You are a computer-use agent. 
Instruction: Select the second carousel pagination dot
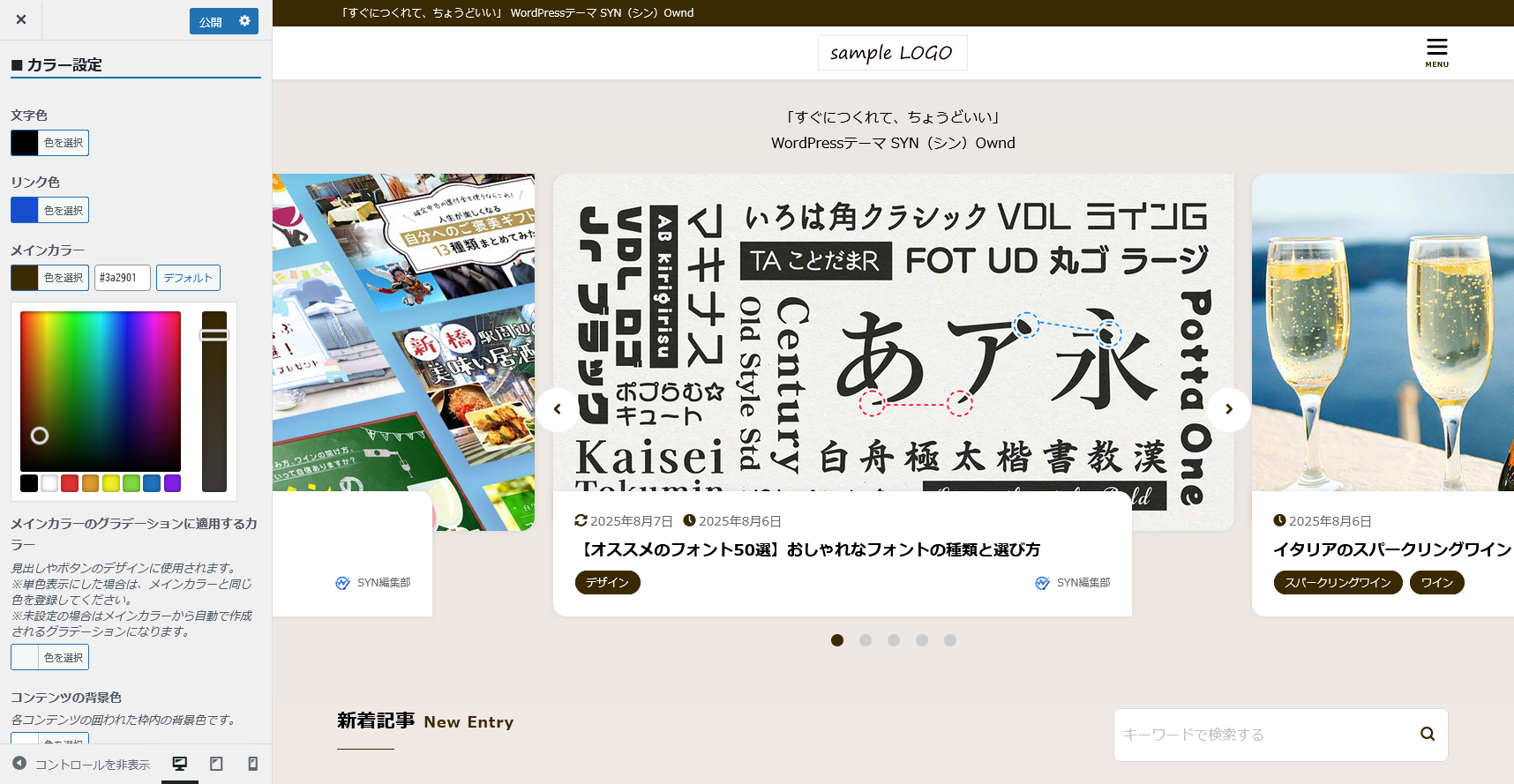tap(866, 640)
